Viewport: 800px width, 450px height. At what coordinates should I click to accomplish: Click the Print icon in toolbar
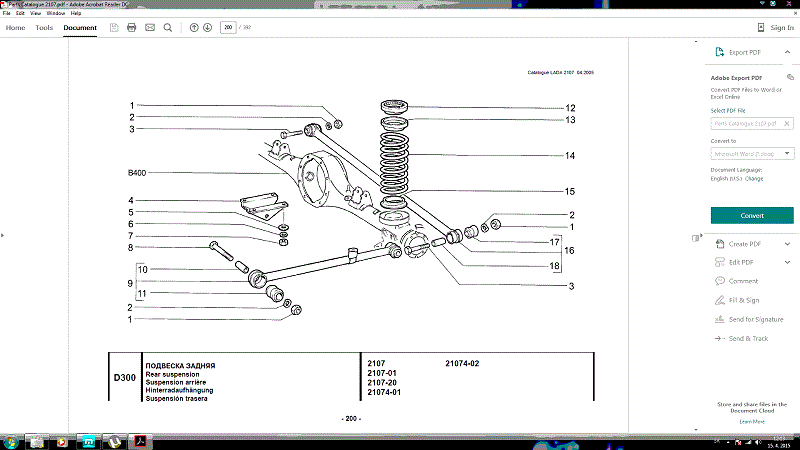132,28
